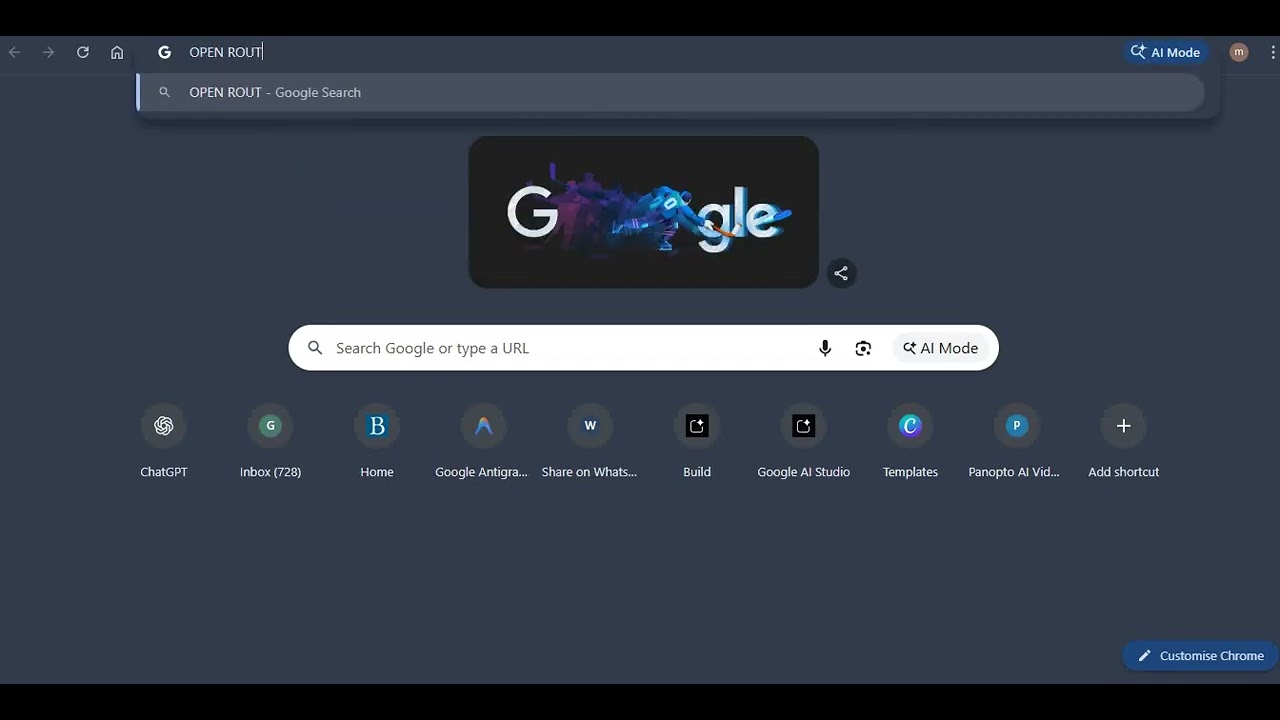The image size is (1280, 720).
Task: Open the Google Antigravity shortcut
Action: pos(483,441)
